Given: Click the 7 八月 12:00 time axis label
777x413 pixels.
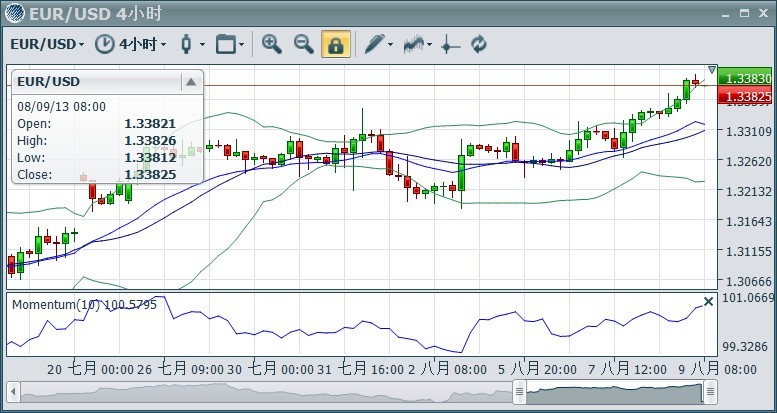Looking at the screenshot, I should (627, 369).
